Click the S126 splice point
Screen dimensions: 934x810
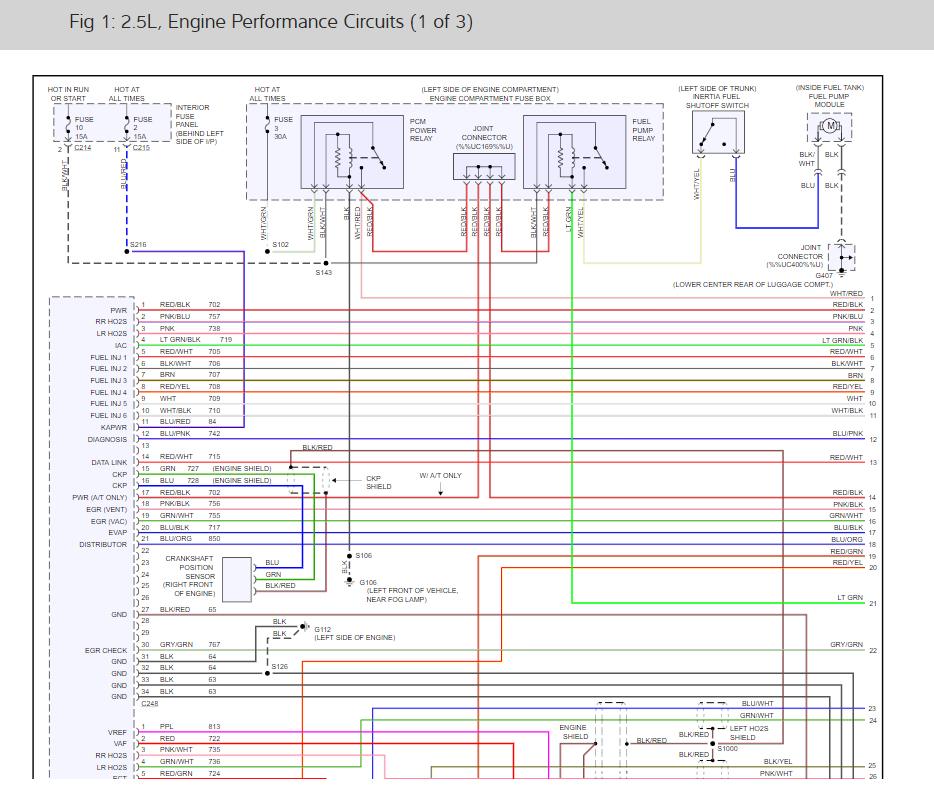point(266,673)
